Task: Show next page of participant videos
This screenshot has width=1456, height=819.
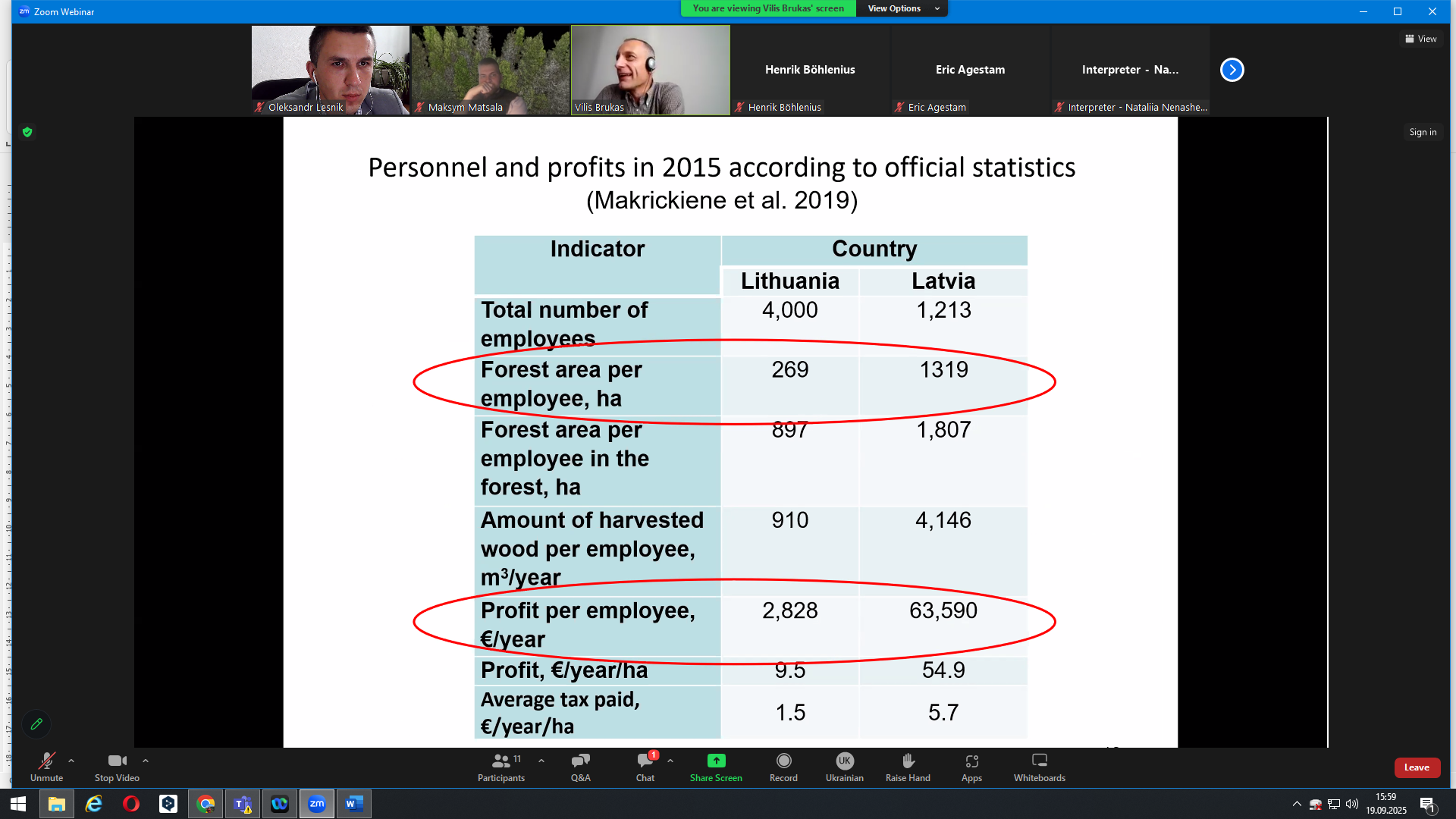Action: point(1232,70)
